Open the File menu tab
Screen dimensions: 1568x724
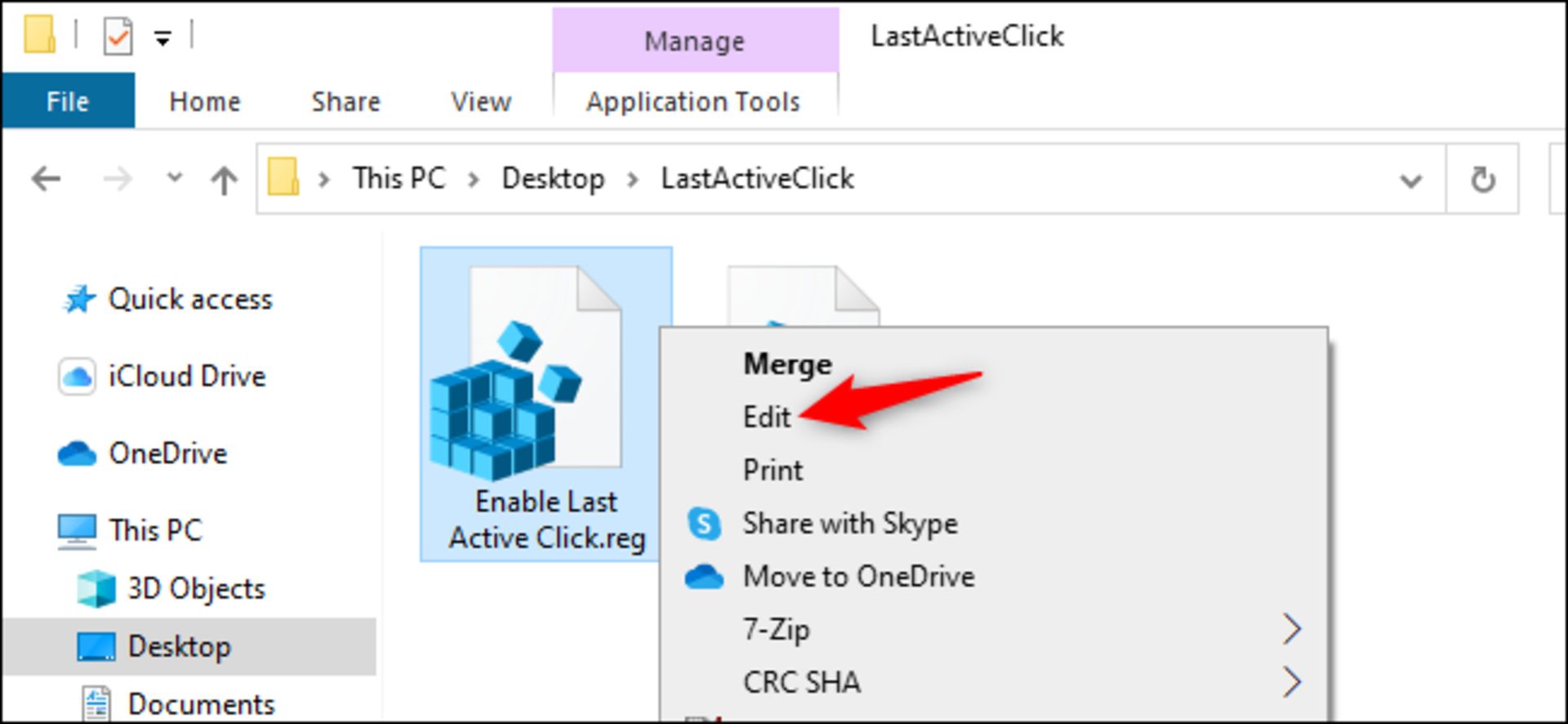pos(68,101)
